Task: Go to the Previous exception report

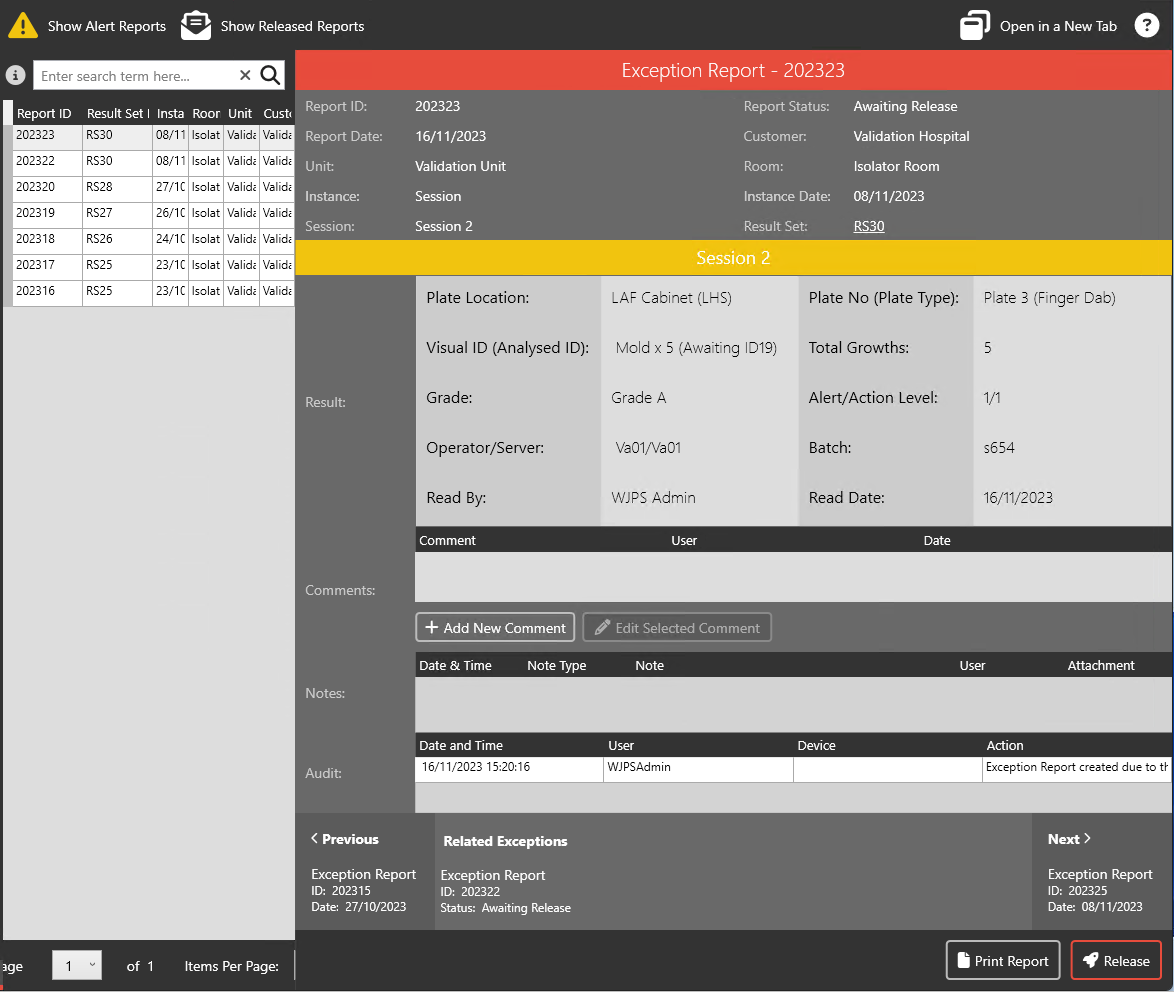Action: [345, 839]
